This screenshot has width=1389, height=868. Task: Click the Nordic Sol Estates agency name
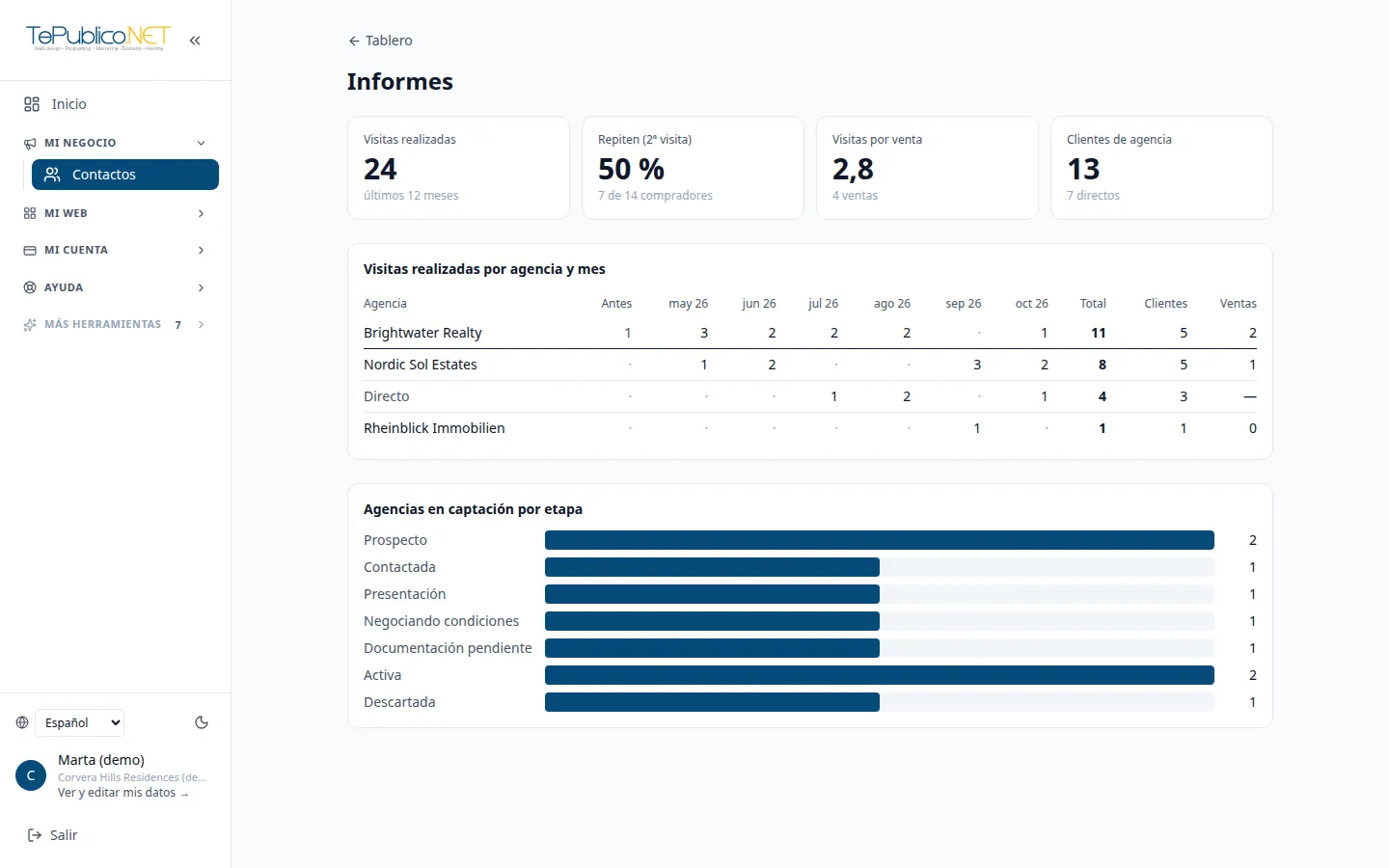click(x=421, y=365)
